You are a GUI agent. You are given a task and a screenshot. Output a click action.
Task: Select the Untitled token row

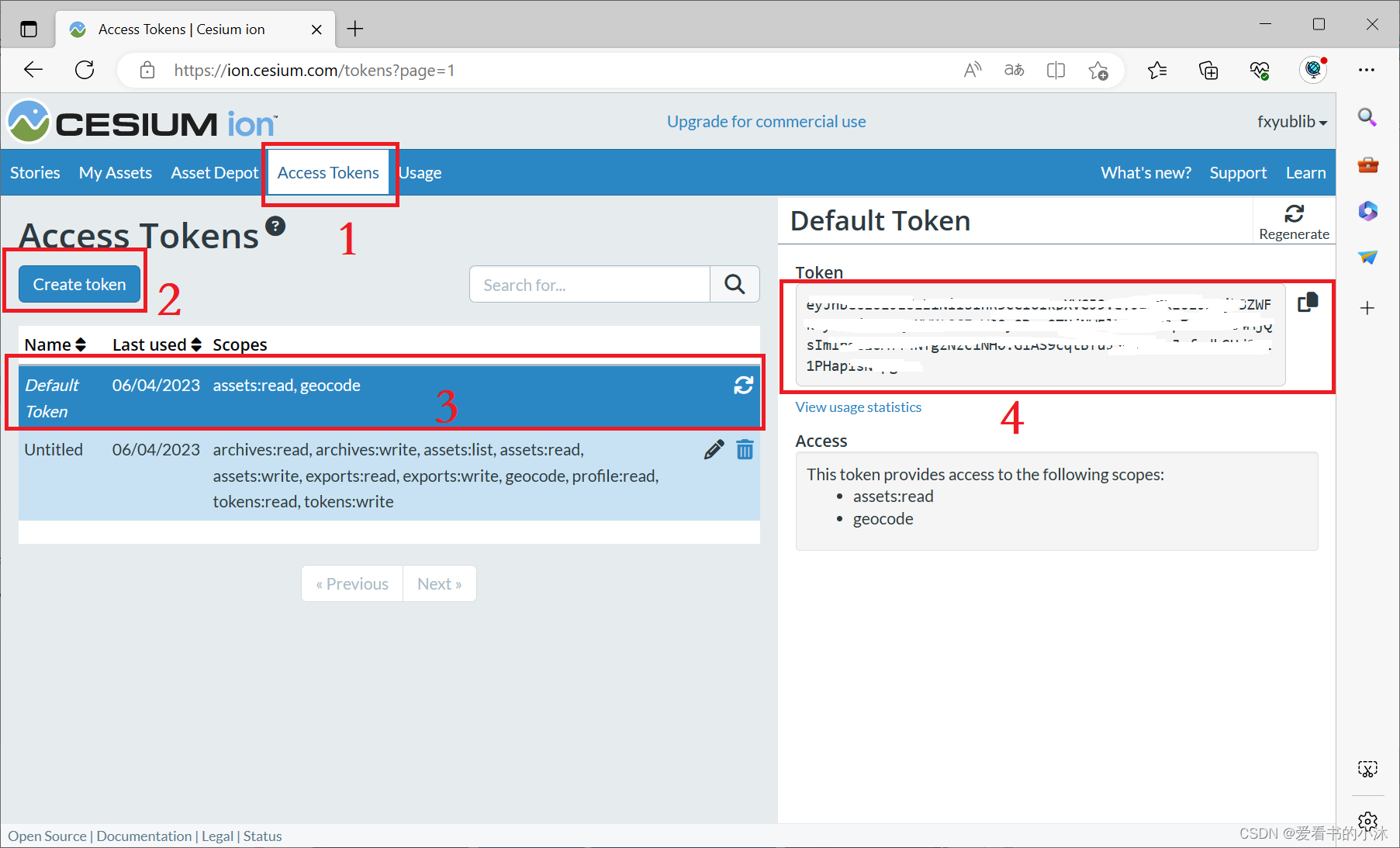point(389,476)
